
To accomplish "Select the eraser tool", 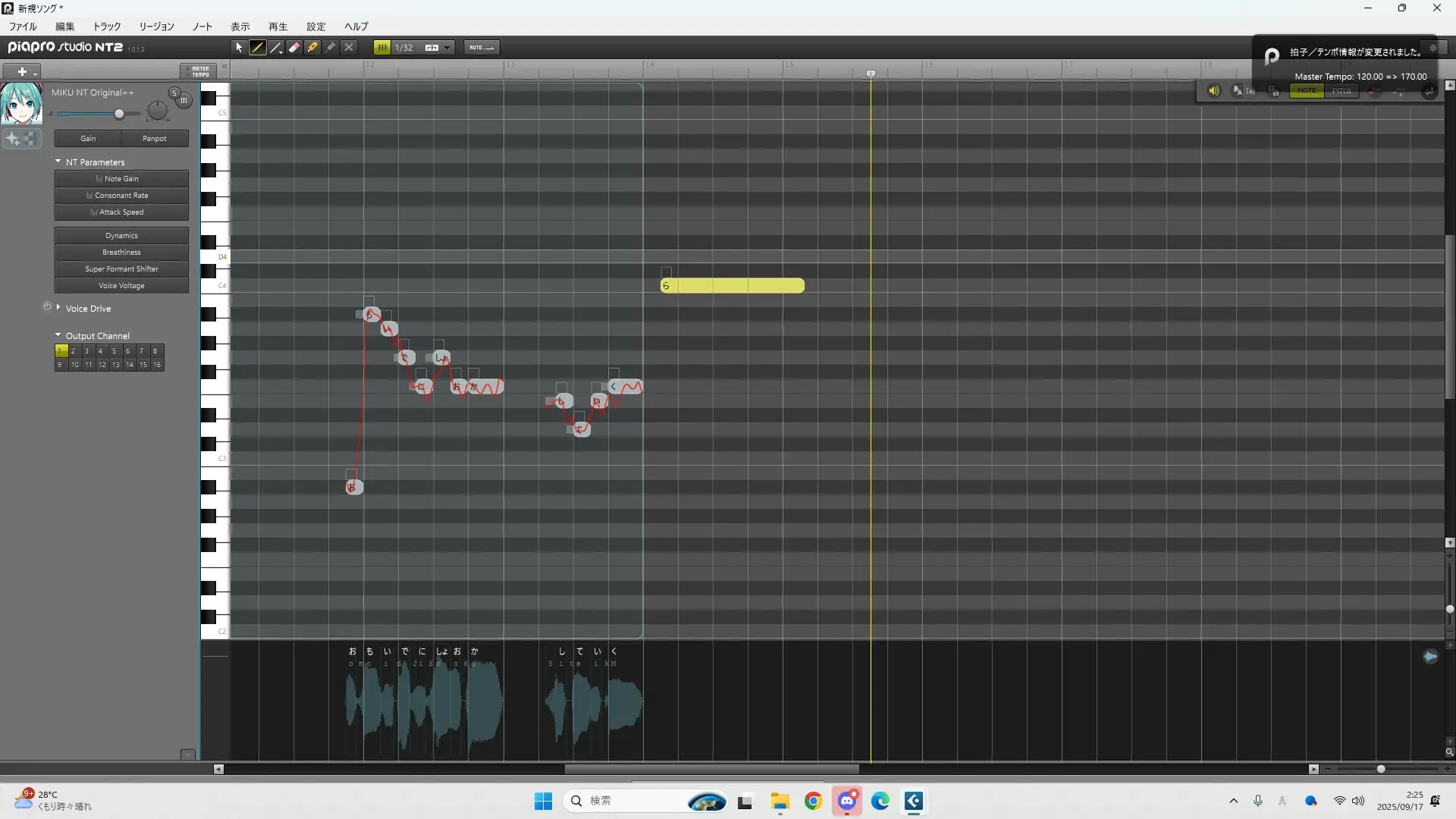I will [294, 47].
